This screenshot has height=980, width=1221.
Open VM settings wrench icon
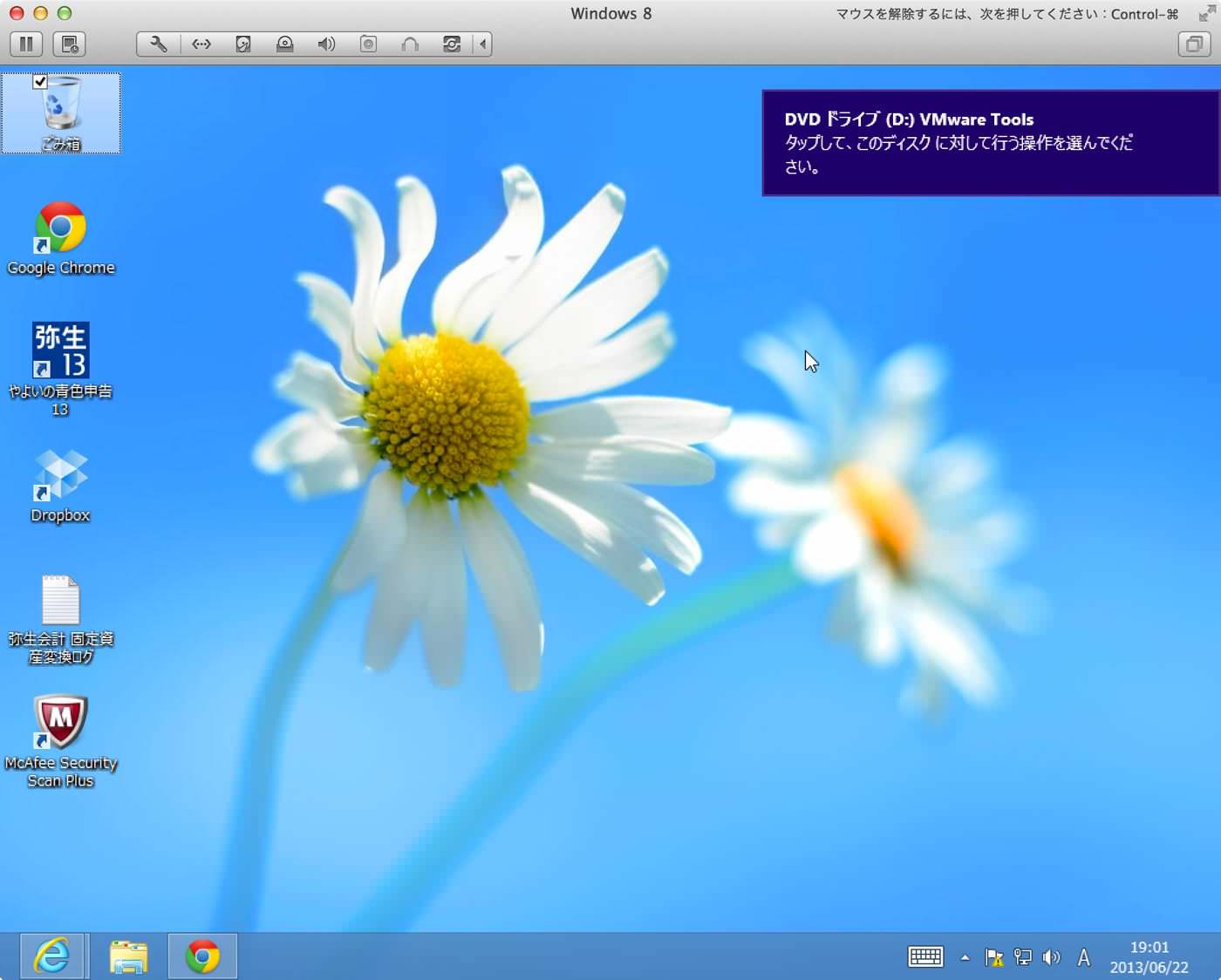159,44
